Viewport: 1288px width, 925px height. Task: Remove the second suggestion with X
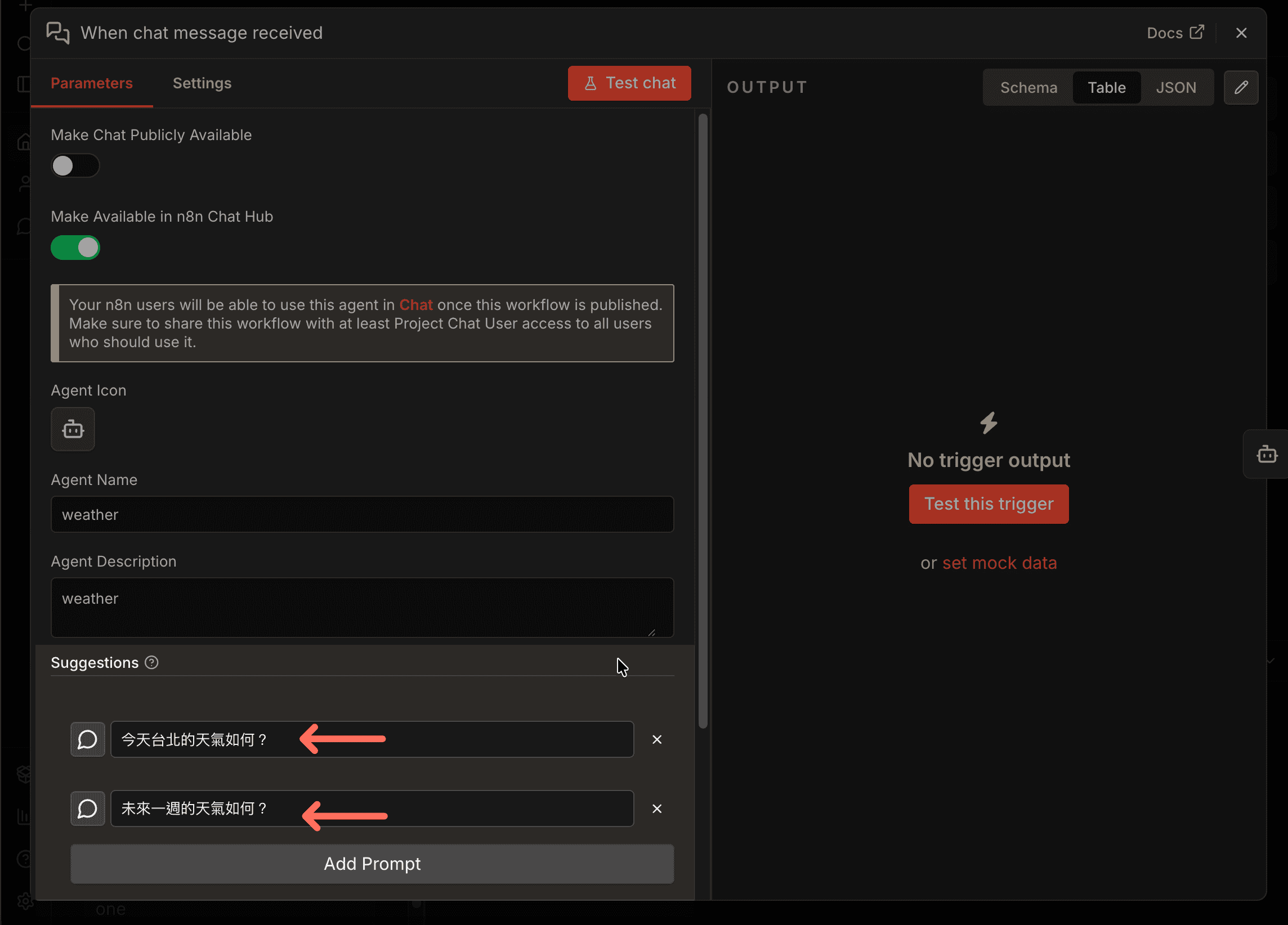pos(656,809)
